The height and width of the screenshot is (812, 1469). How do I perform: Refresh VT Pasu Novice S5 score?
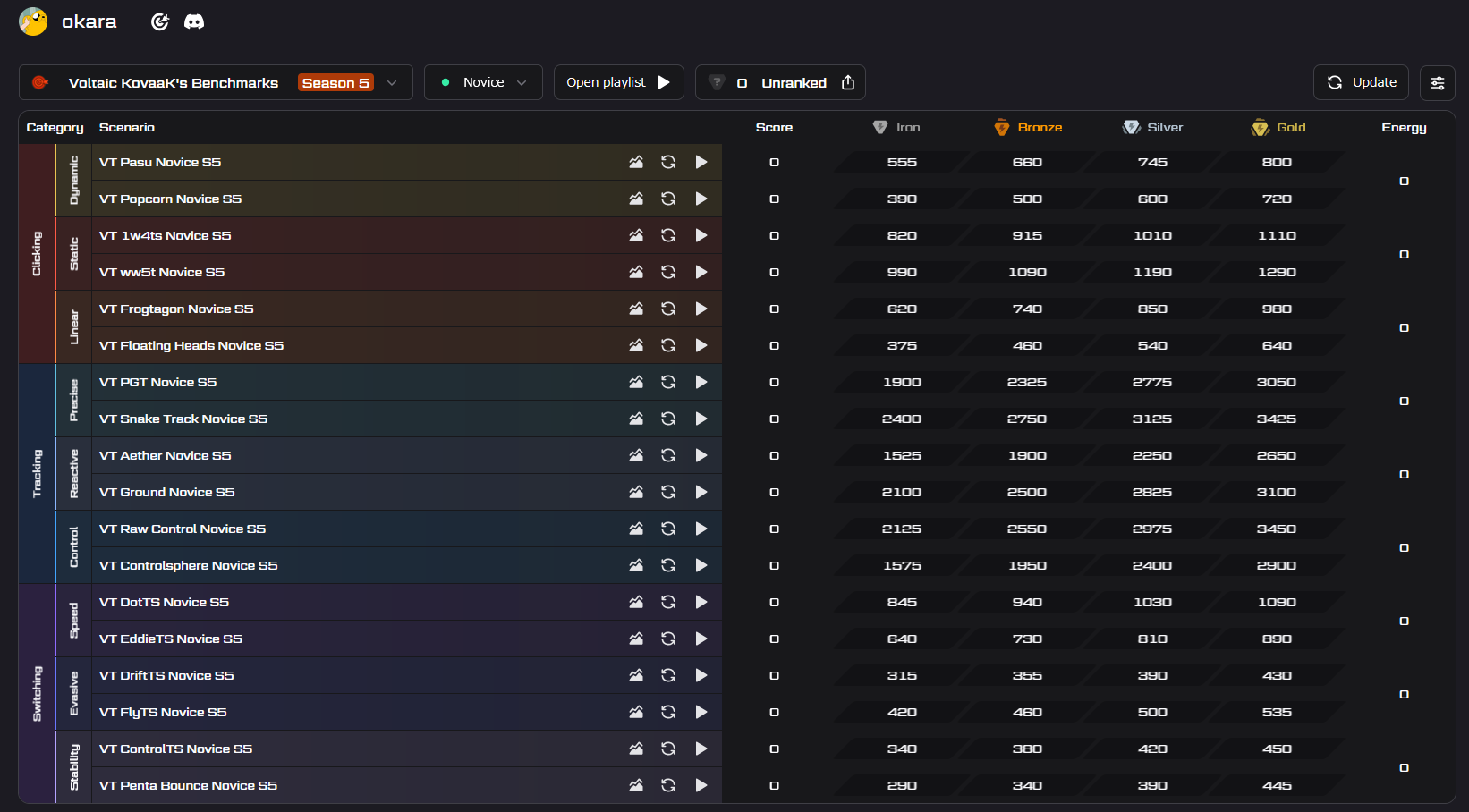coord(668,162)
